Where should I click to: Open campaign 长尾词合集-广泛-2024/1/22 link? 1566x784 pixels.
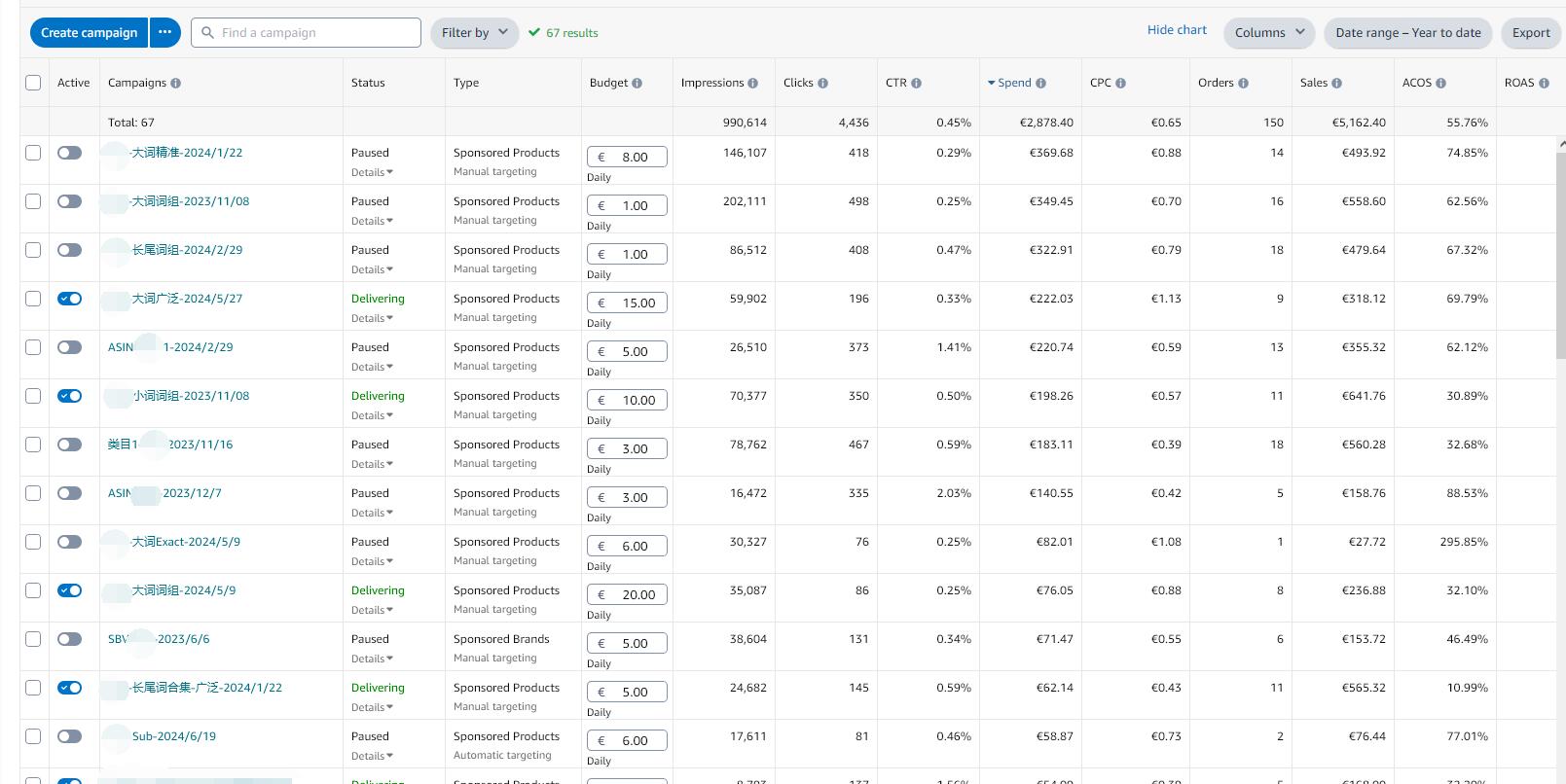206,688
